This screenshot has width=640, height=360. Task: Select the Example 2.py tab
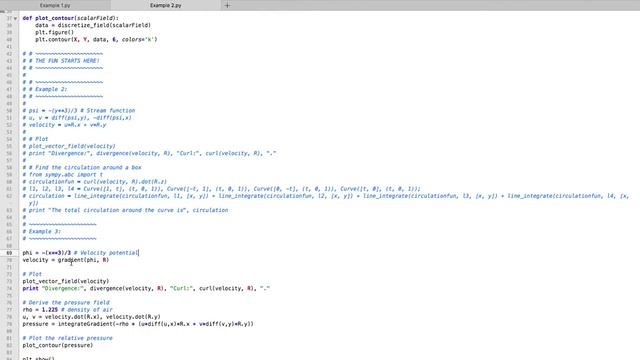point(166,5)
